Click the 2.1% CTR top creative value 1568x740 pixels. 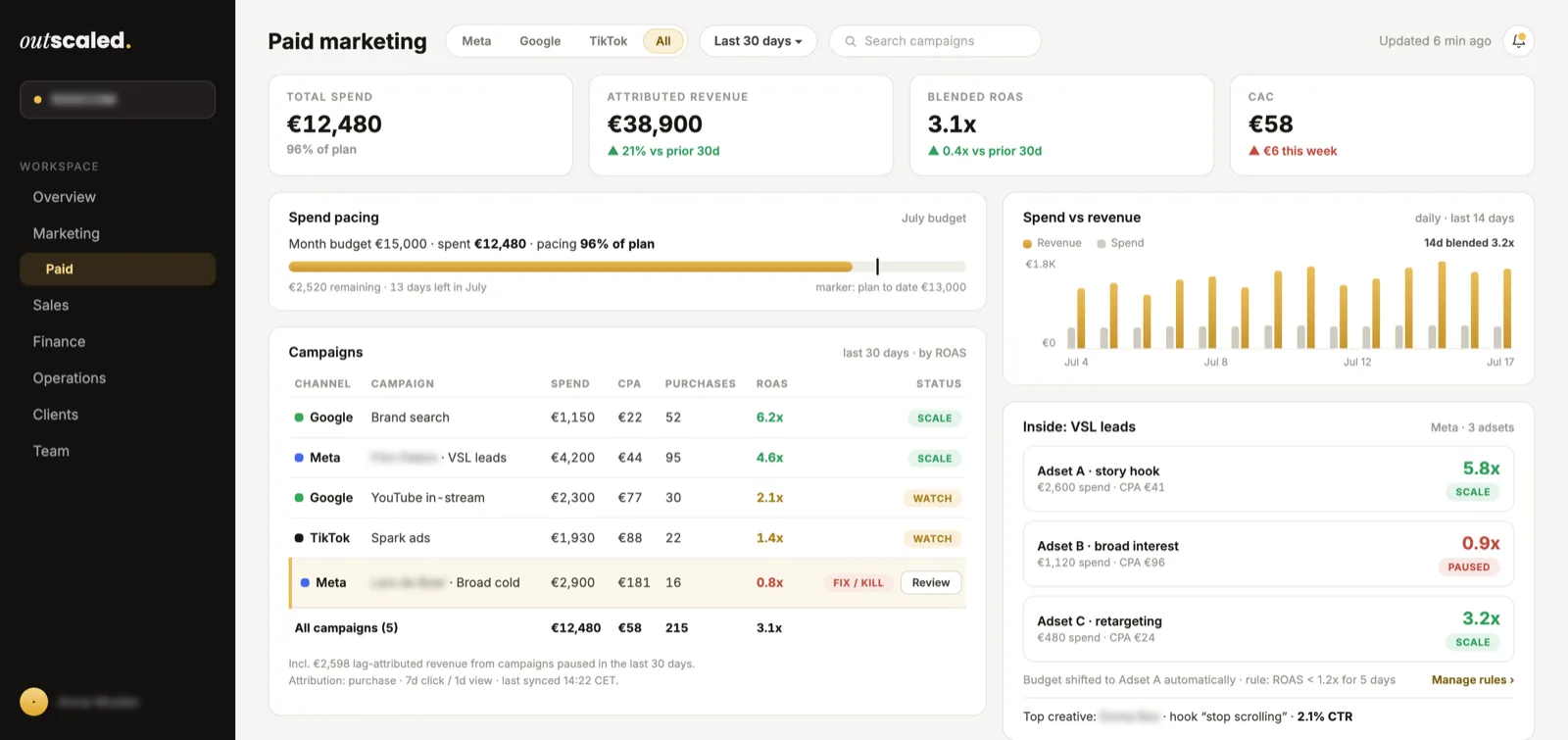1325,716
